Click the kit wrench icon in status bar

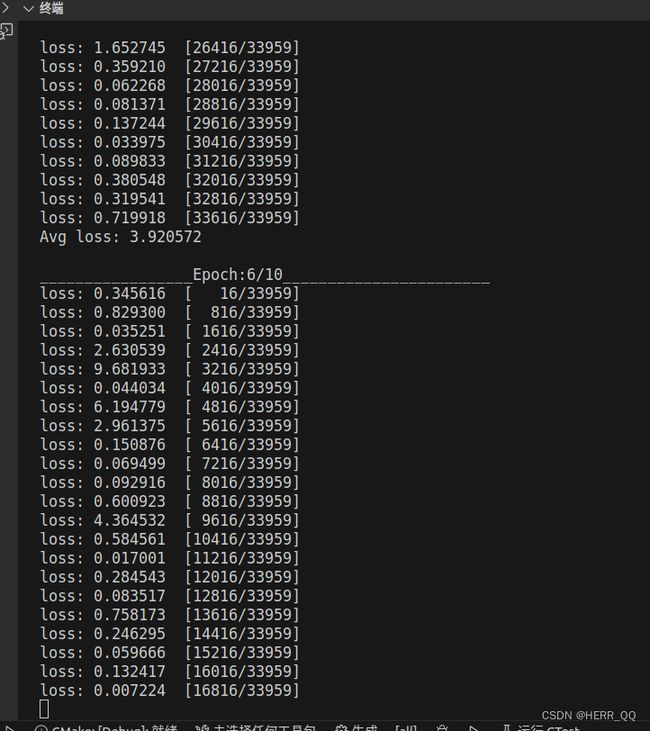click(202, 728)
